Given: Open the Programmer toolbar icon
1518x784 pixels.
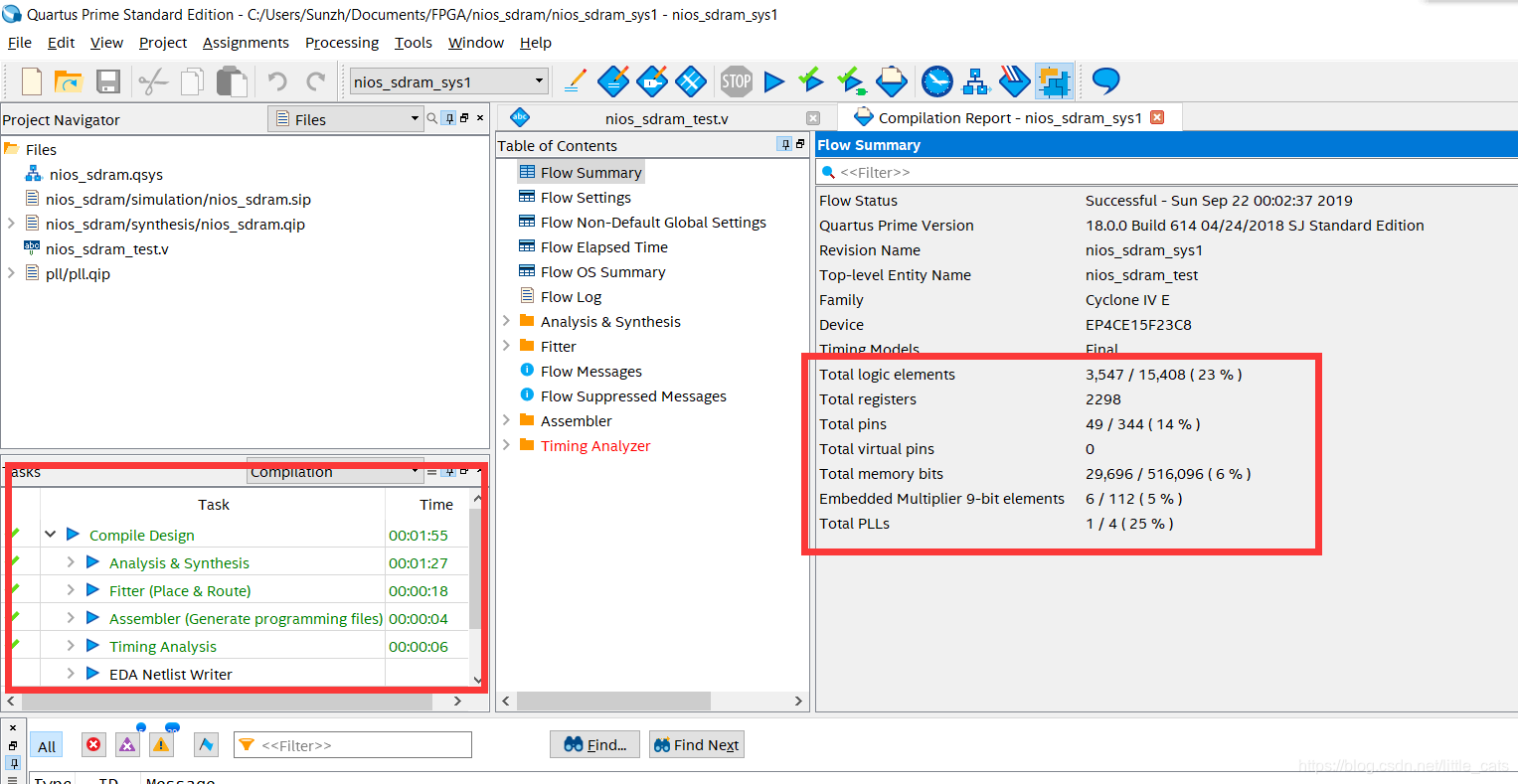Looking at the screenshot, I should pyautogui.click(x=1015, y=81).
